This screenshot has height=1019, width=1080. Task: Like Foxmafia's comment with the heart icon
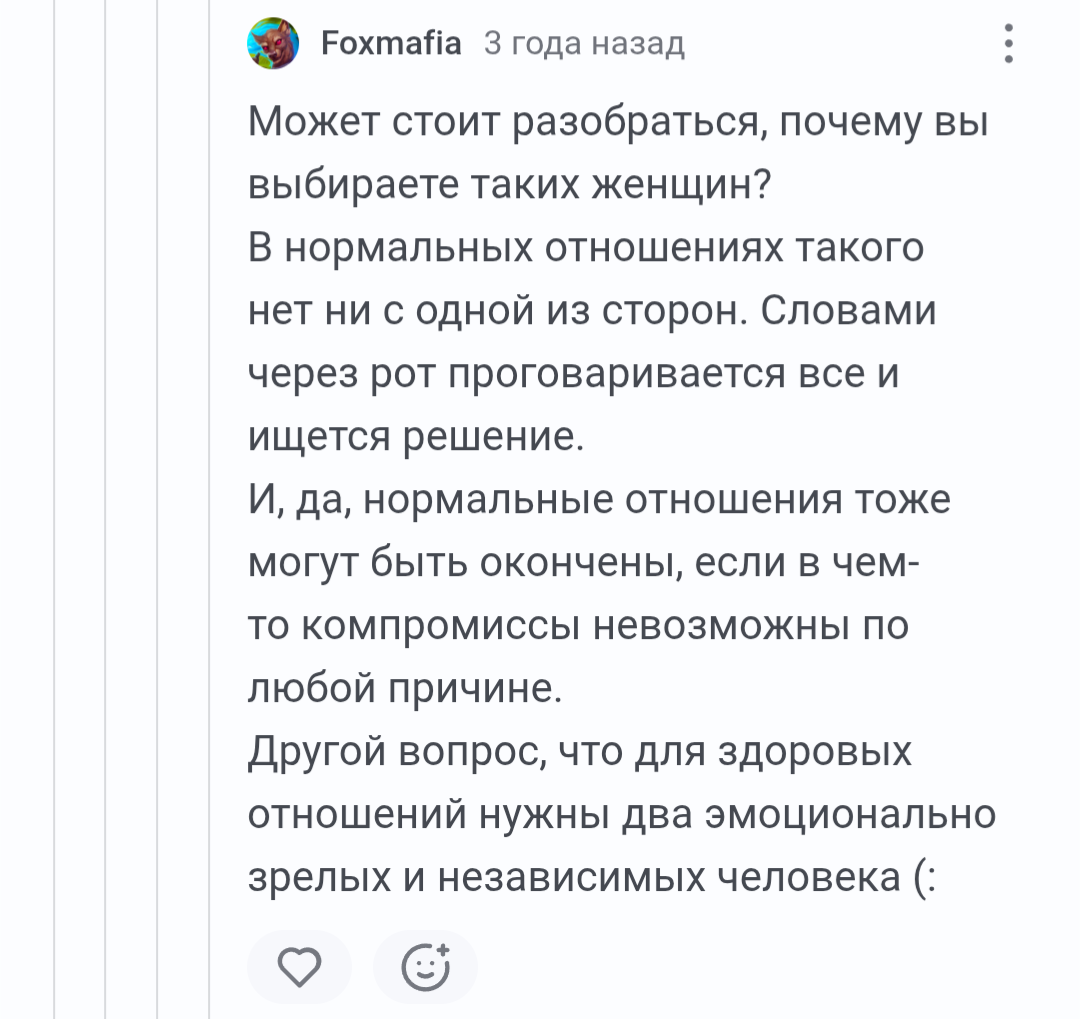(x=300, y=967)
